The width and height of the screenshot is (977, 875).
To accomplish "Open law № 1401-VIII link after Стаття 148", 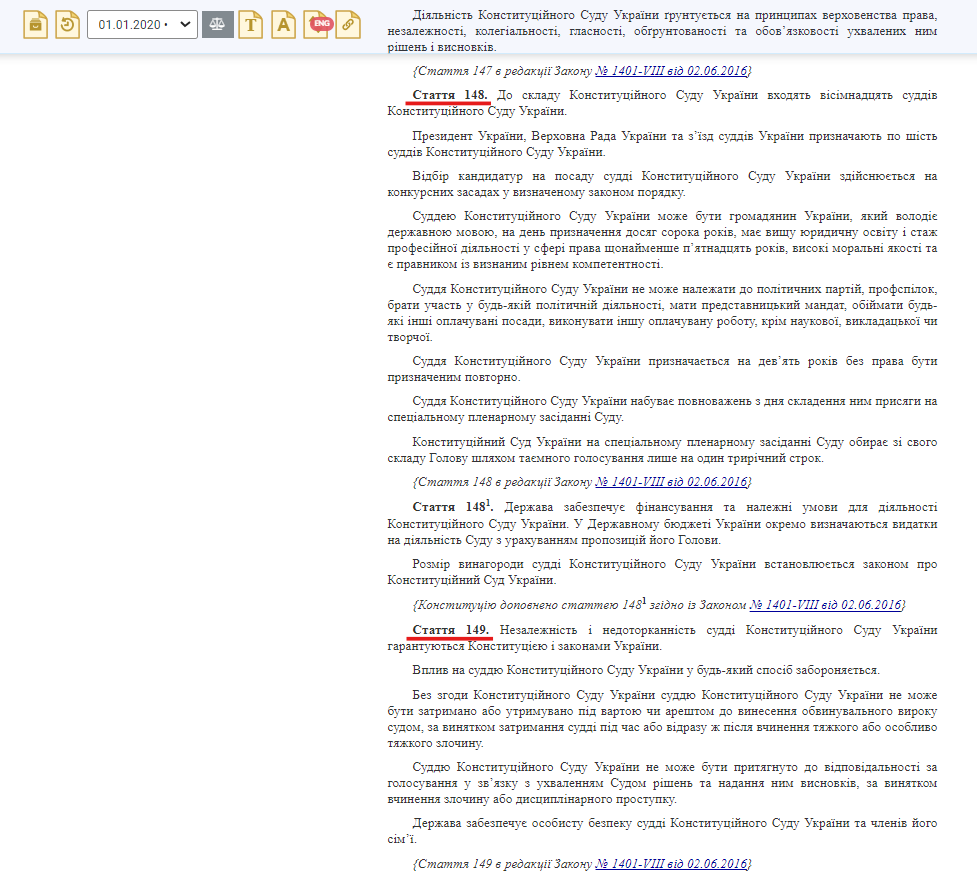I will coord(671,482).
